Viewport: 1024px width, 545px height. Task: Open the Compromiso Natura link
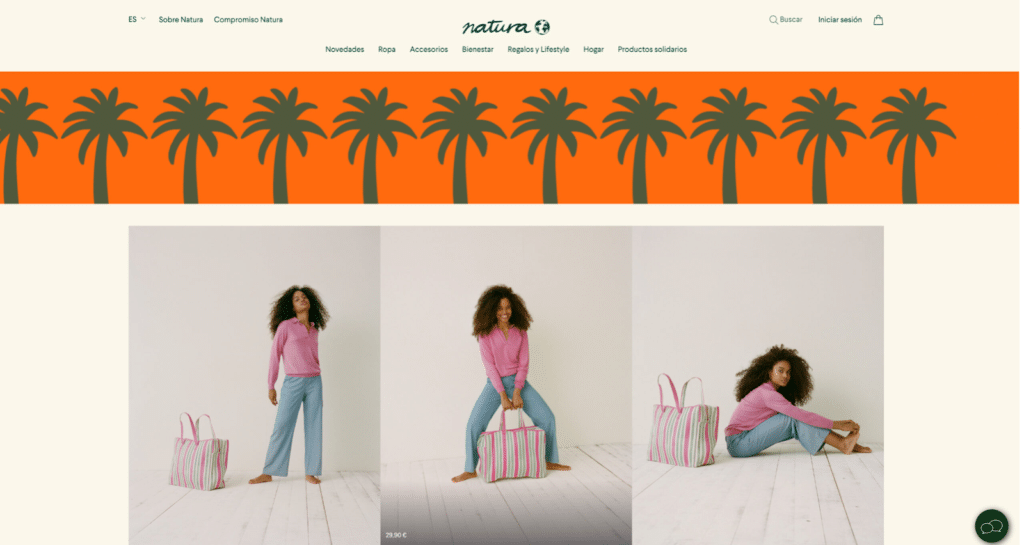click(x=248, y=20)
